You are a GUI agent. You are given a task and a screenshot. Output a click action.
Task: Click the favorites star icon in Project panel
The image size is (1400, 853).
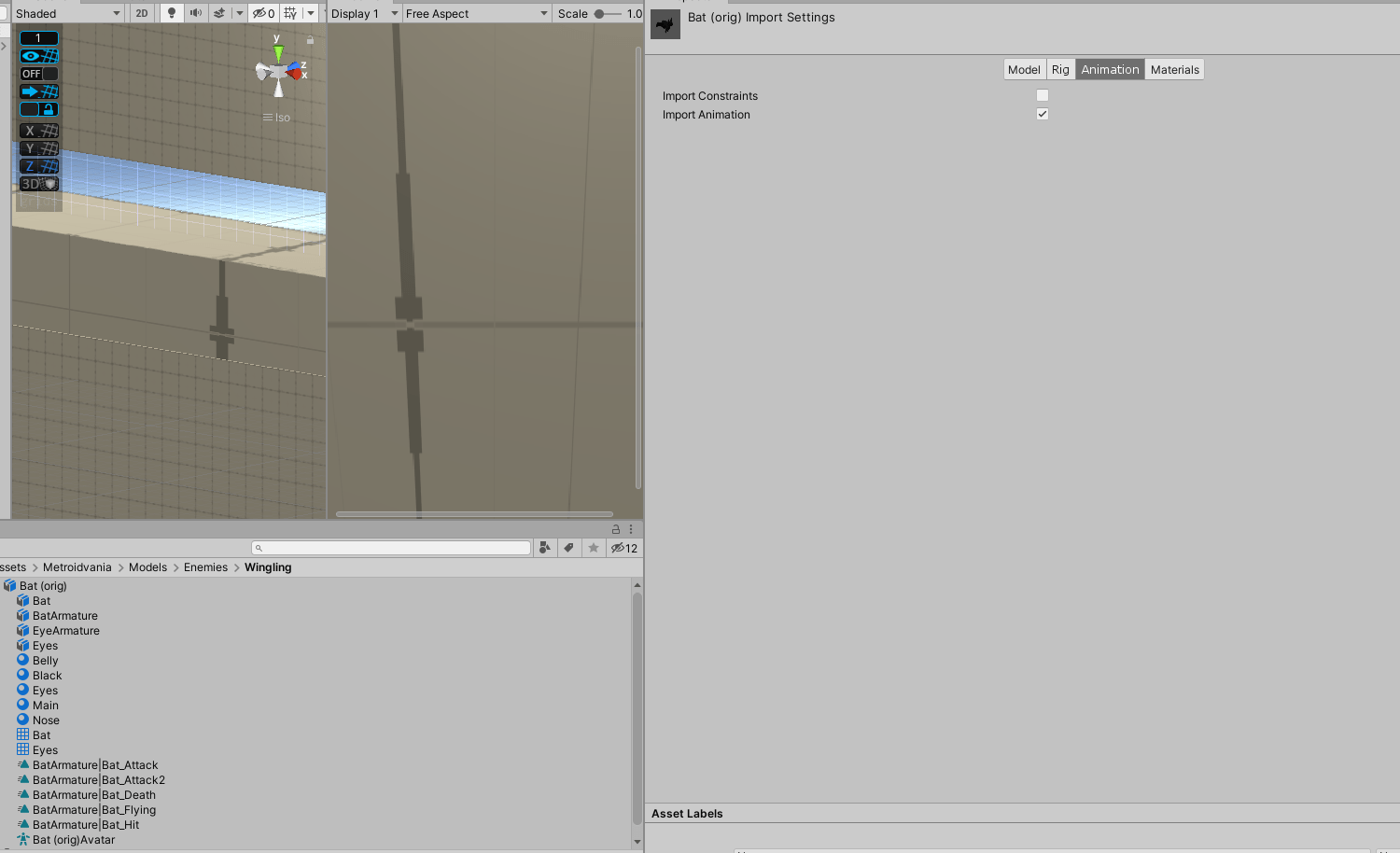[594, 548]
